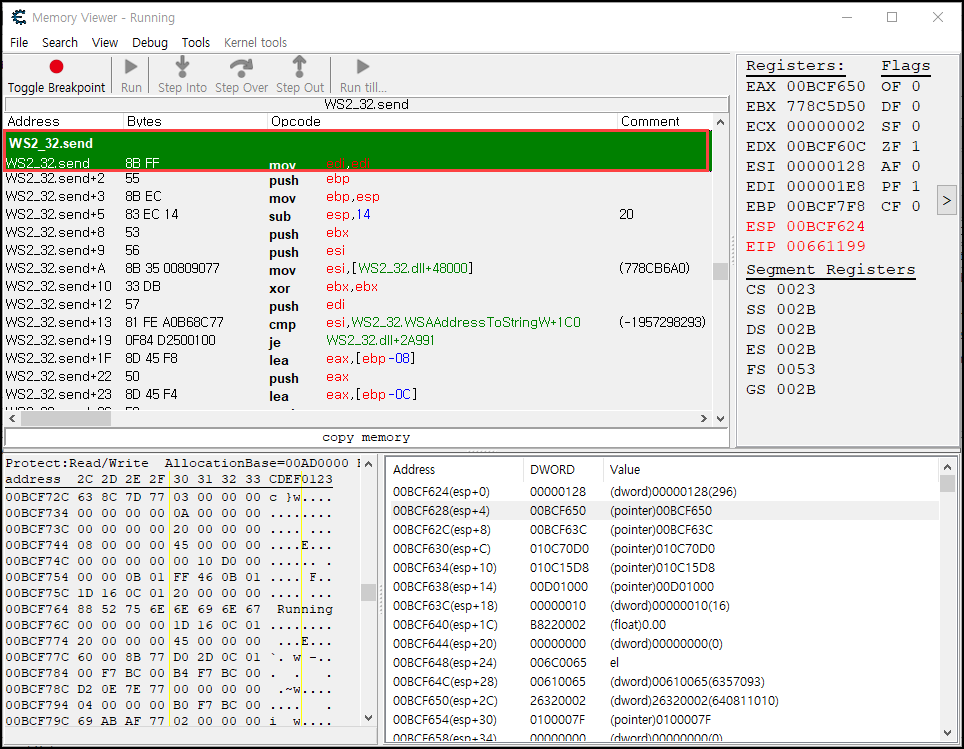This screenshot has width=964, height=749.
Task: Click the CS segment register 0023
Action: pos(796,290)
